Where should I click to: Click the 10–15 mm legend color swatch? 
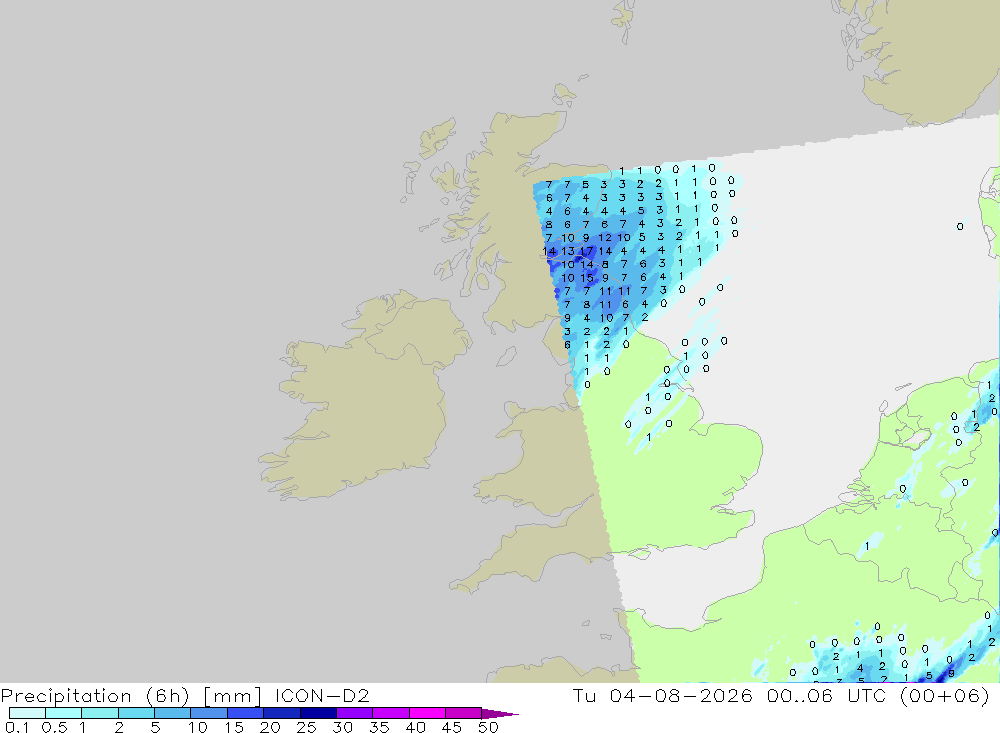coord(209,713)
